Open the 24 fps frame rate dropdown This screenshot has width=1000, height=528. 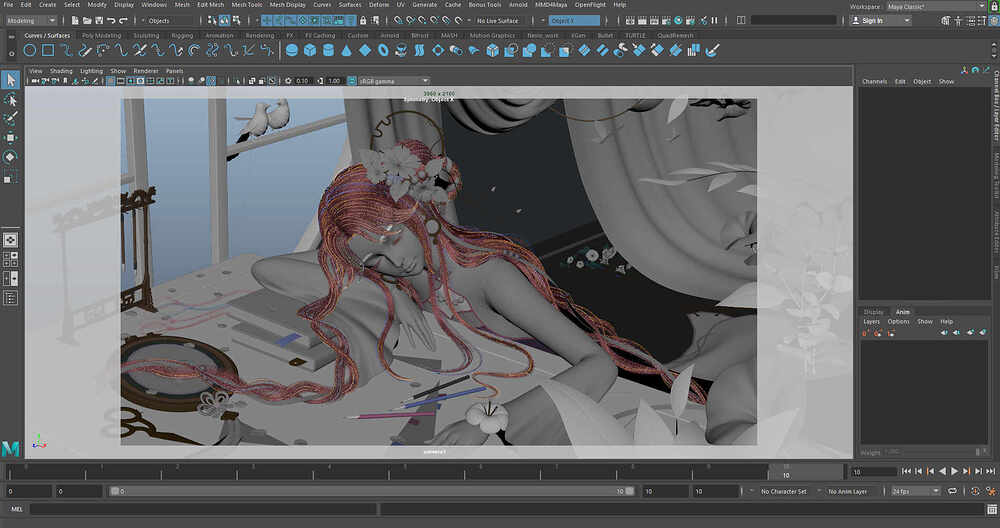point(916,491)
